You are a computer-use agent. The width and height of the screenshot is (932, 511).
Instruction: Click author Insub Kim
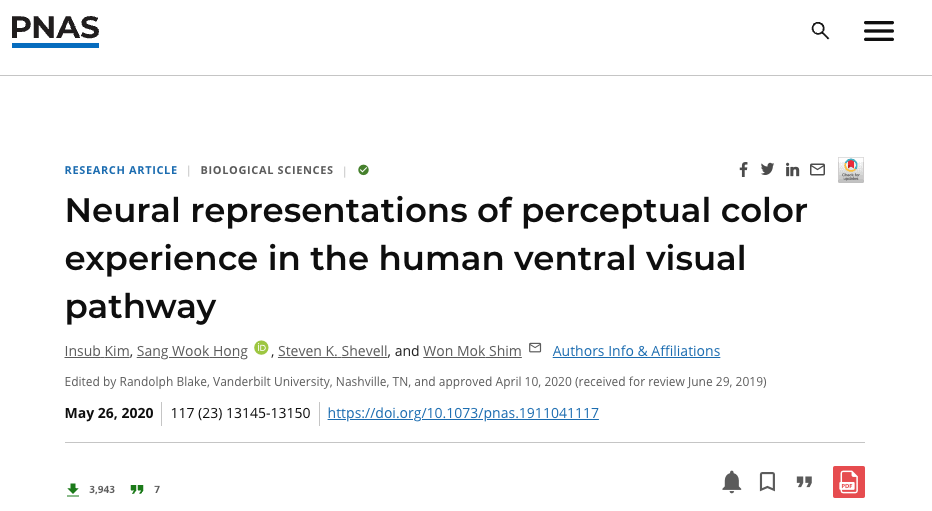click(x=97, y=351)
